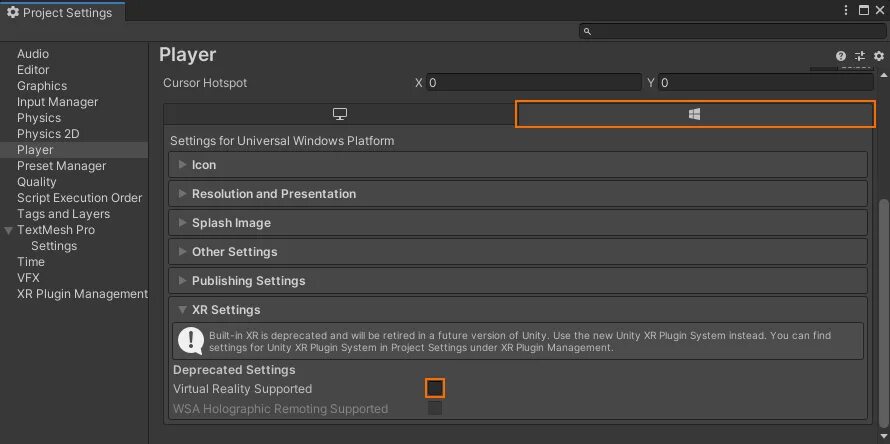
Task: Expand the Icon section
Action: [518, 165]
